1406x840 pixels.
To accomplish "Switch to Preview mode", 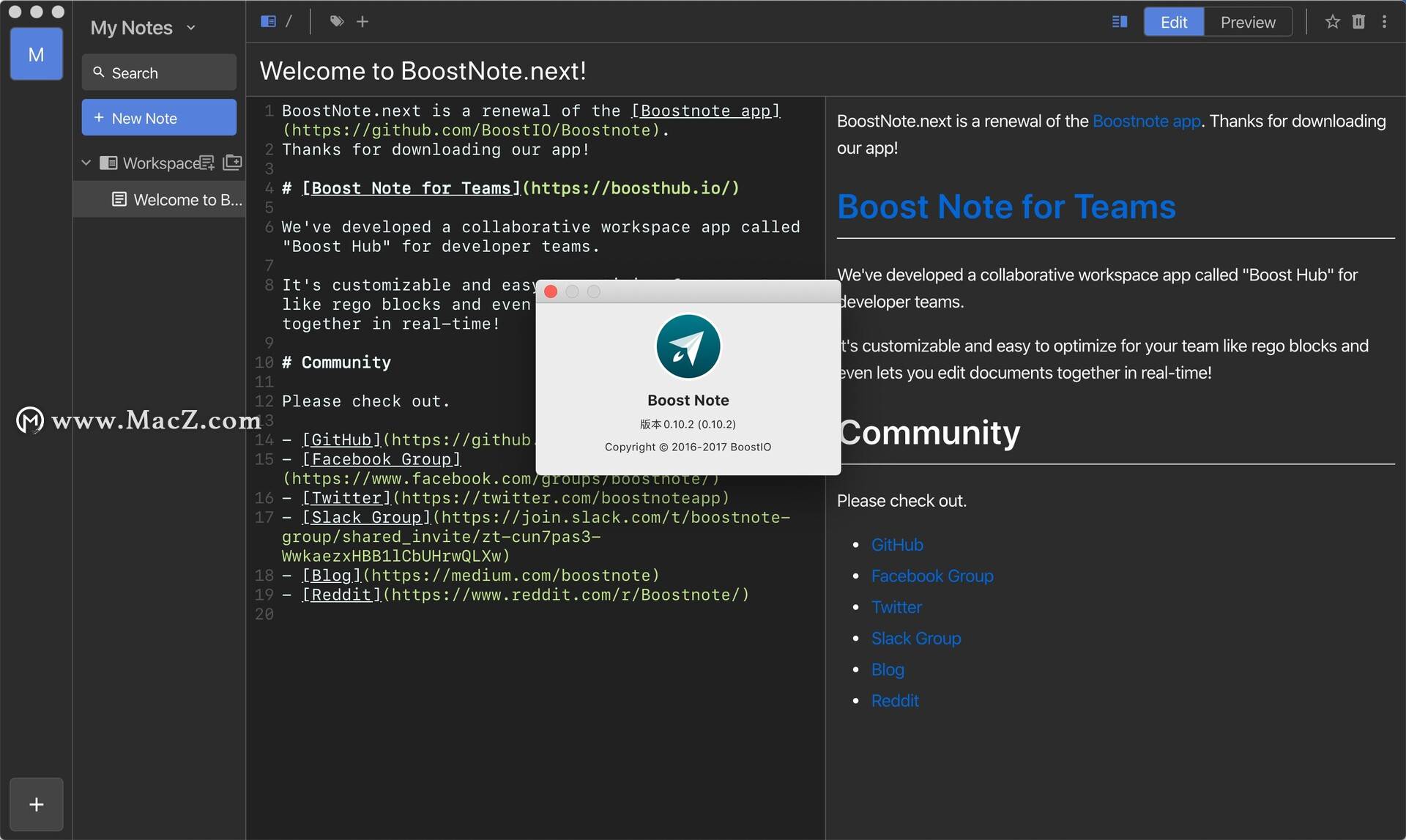I will point(1248,22).
